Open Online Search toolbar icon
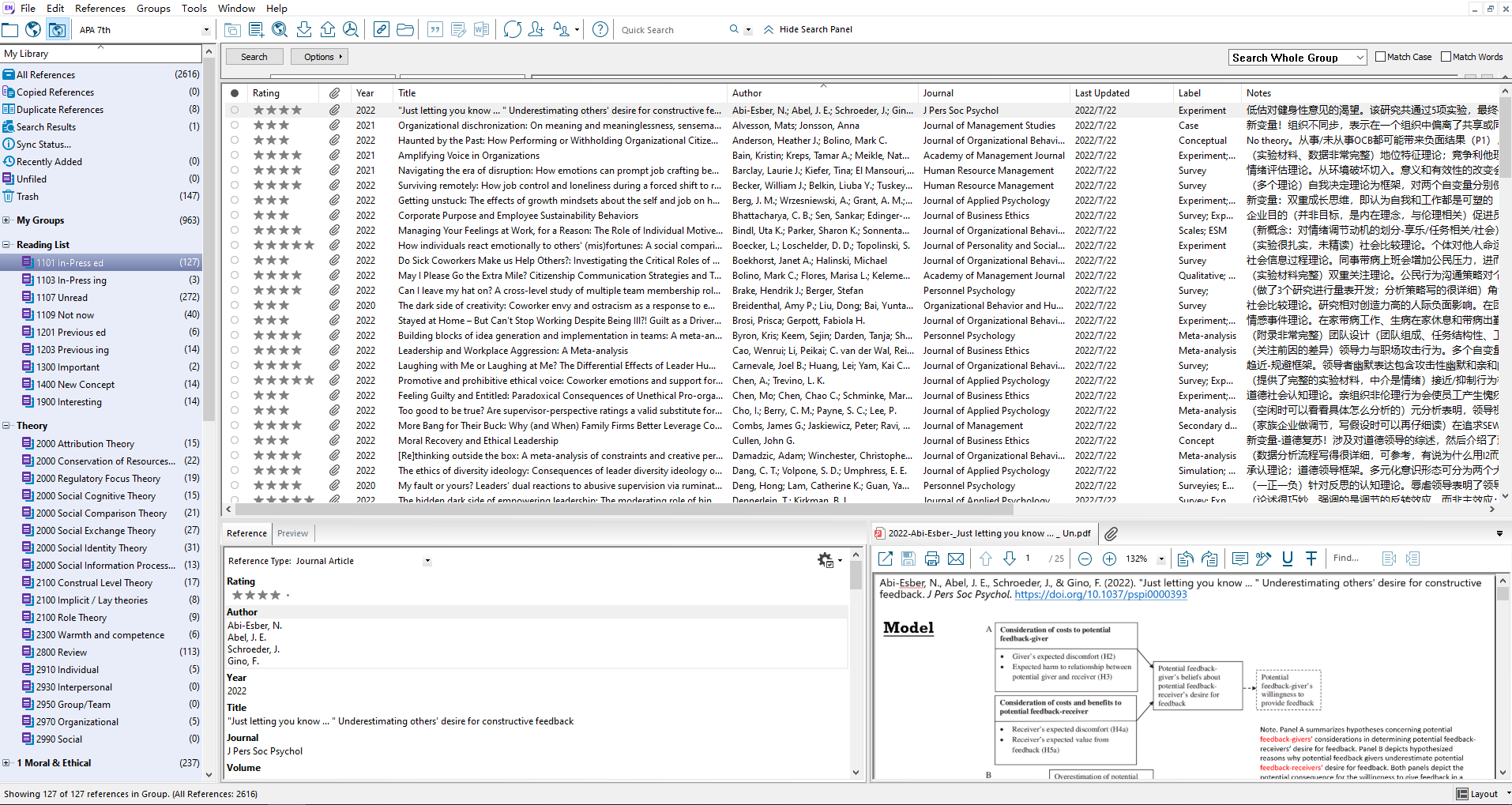The image size is (1512, 805). [x=280, y=30]
